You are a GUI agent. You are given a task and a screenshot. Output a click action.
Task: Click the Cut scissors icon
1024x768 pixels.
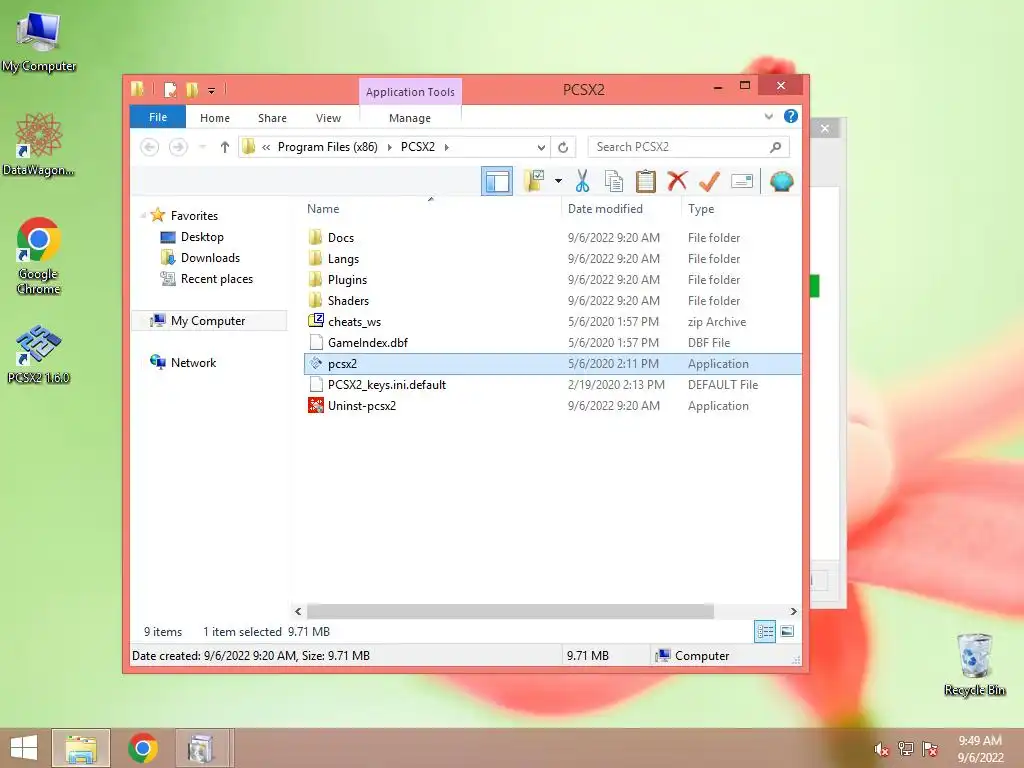(583, 181)
